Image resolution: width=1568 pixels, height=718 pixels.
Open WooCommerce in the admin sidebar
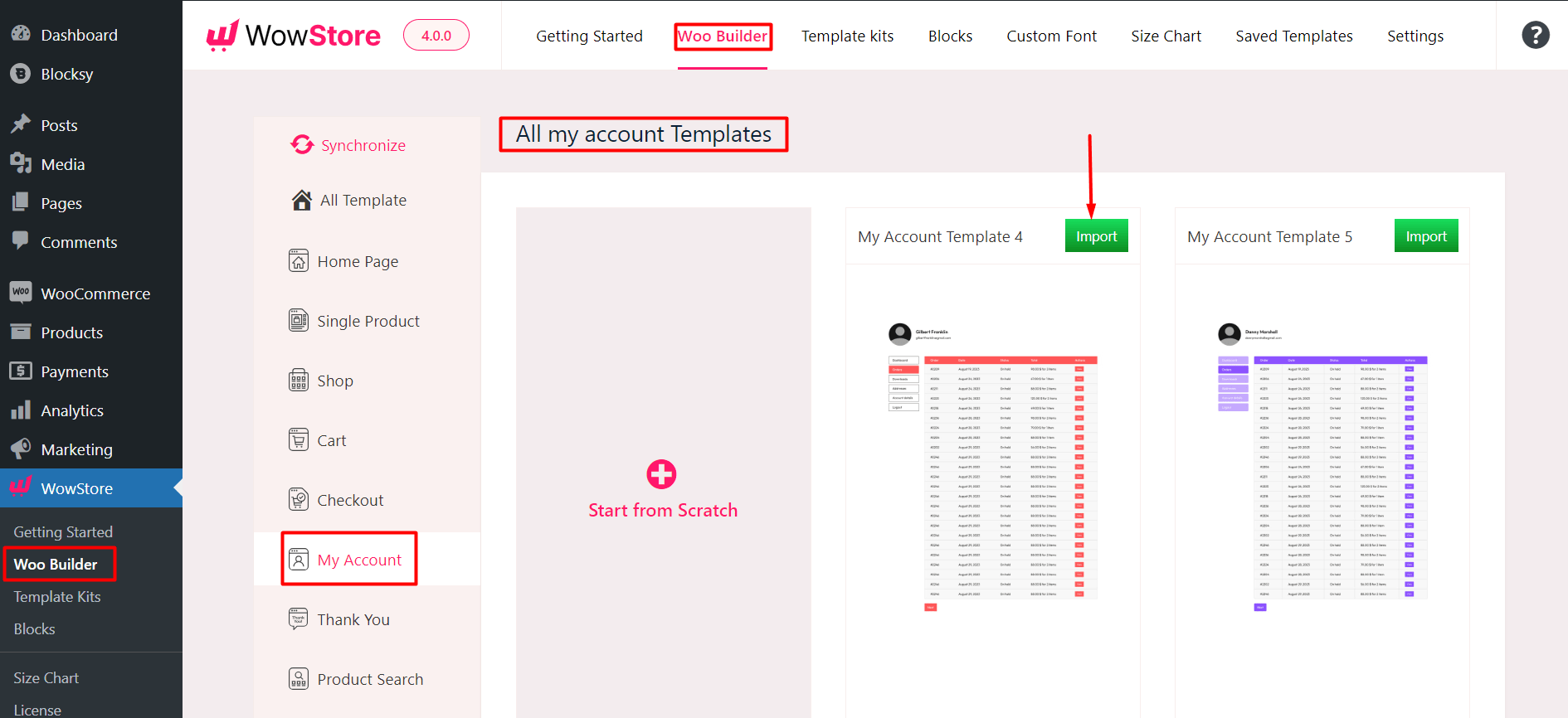tap(95, 294)
